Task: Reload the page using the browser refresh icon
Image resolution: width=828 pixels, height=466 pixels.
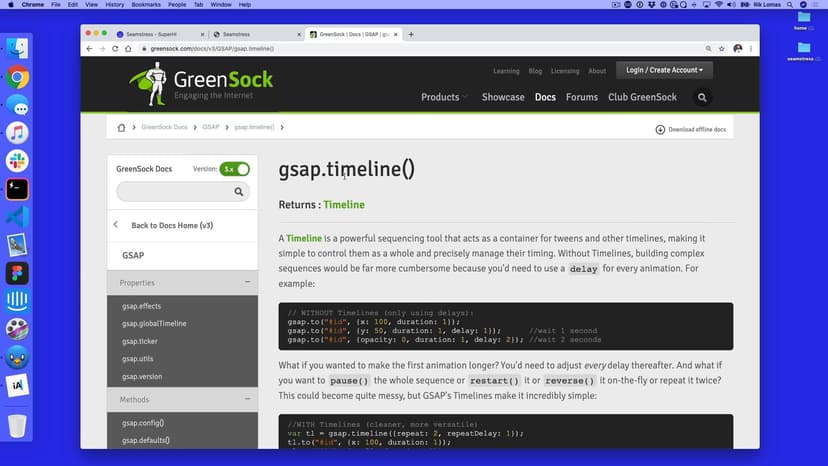Action: (x=115, y=48)
